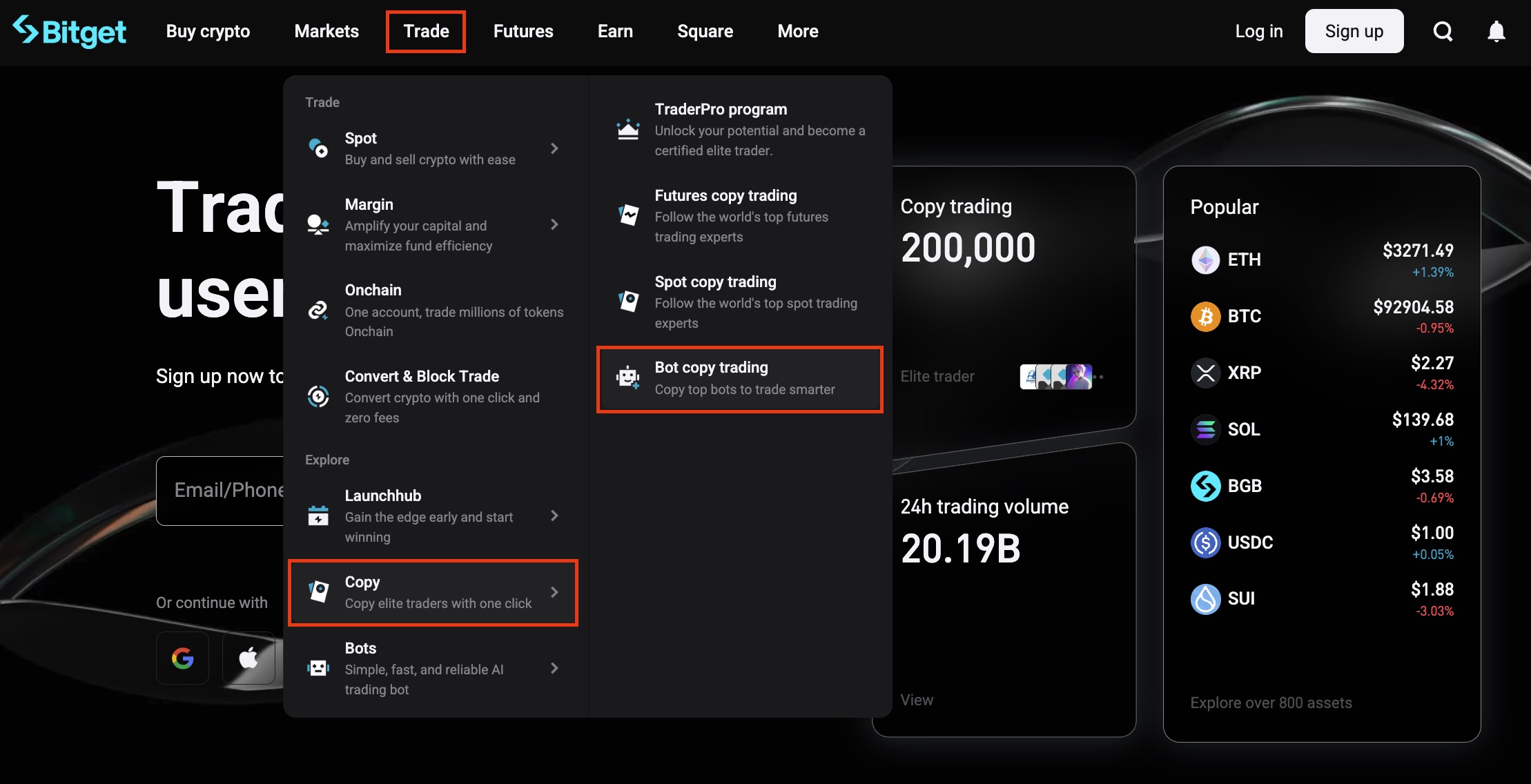This screenshot has height=784, width=1531.
Task: Click the Bot copy trading robot icon
Action: [627, 378]
